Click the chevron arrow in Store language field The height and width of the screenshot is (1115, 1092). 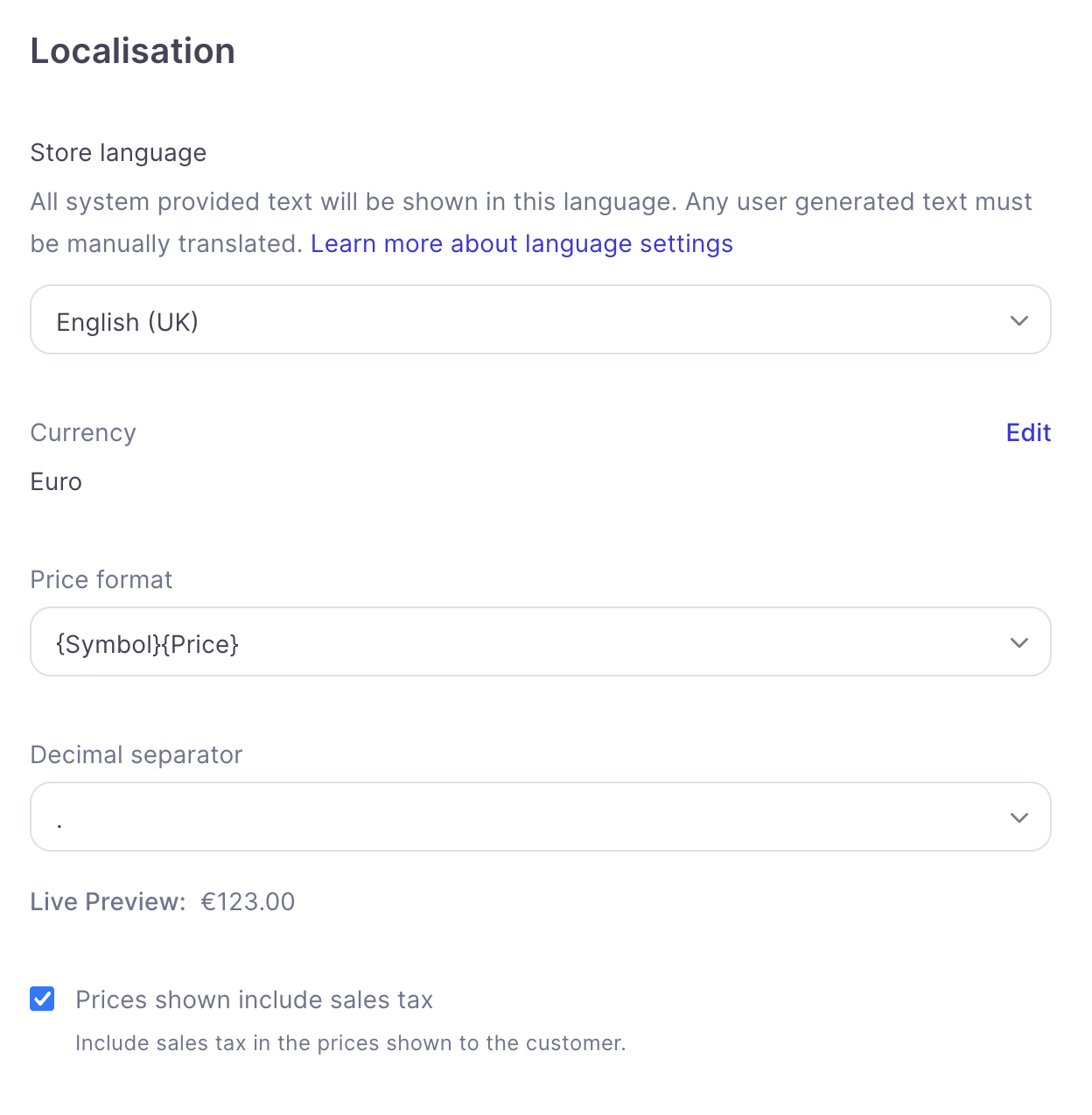[1018, 320]
